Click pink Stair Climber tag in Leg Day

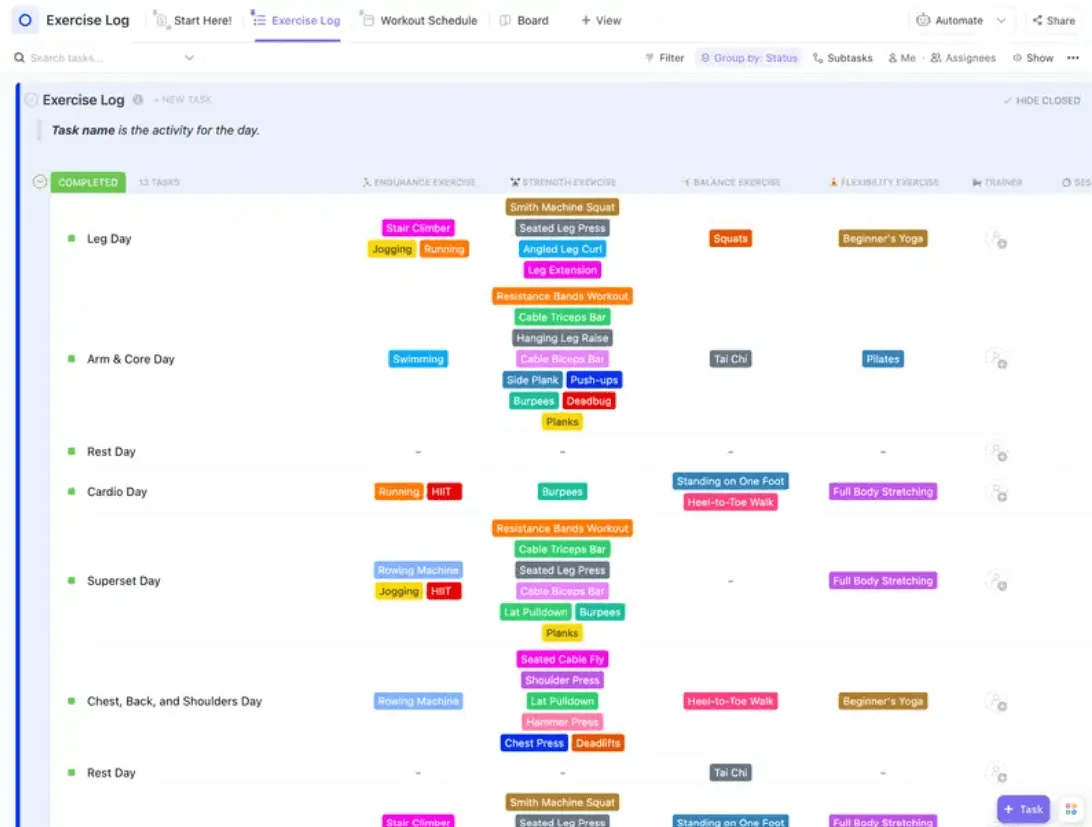[x=418, y=228]
